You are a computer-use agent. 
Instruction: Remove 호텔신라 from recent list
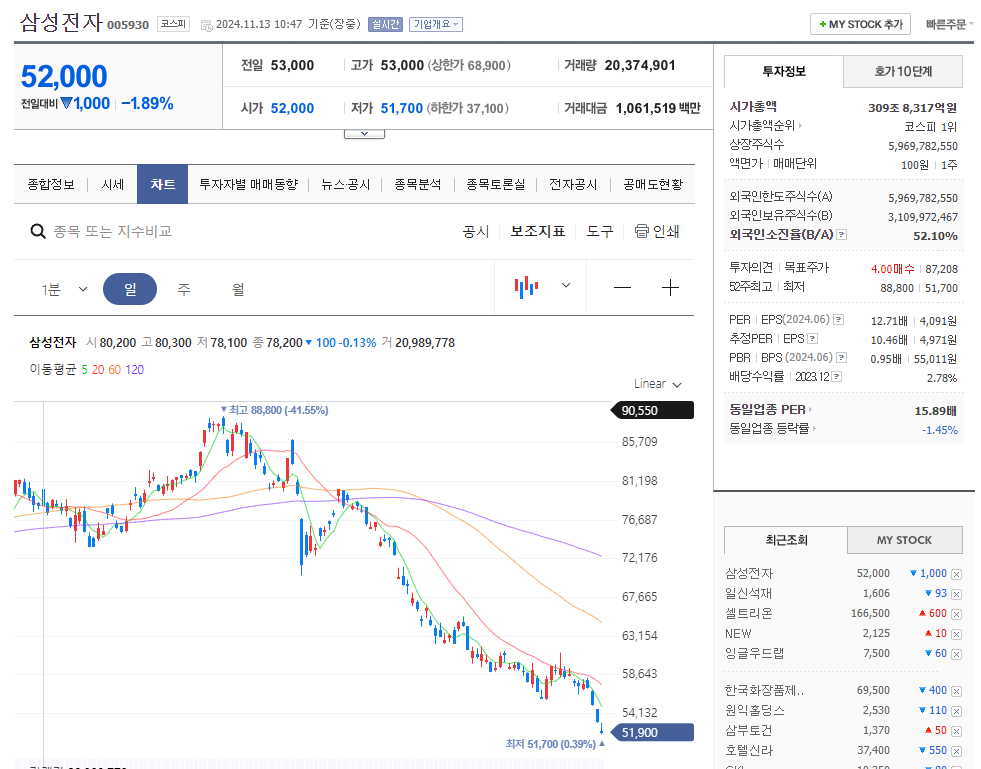[956, 751]
